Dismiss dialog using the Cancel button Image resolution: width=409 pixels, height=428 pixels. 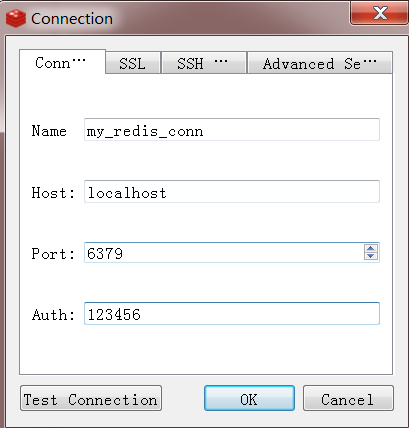tap(348, 398)
